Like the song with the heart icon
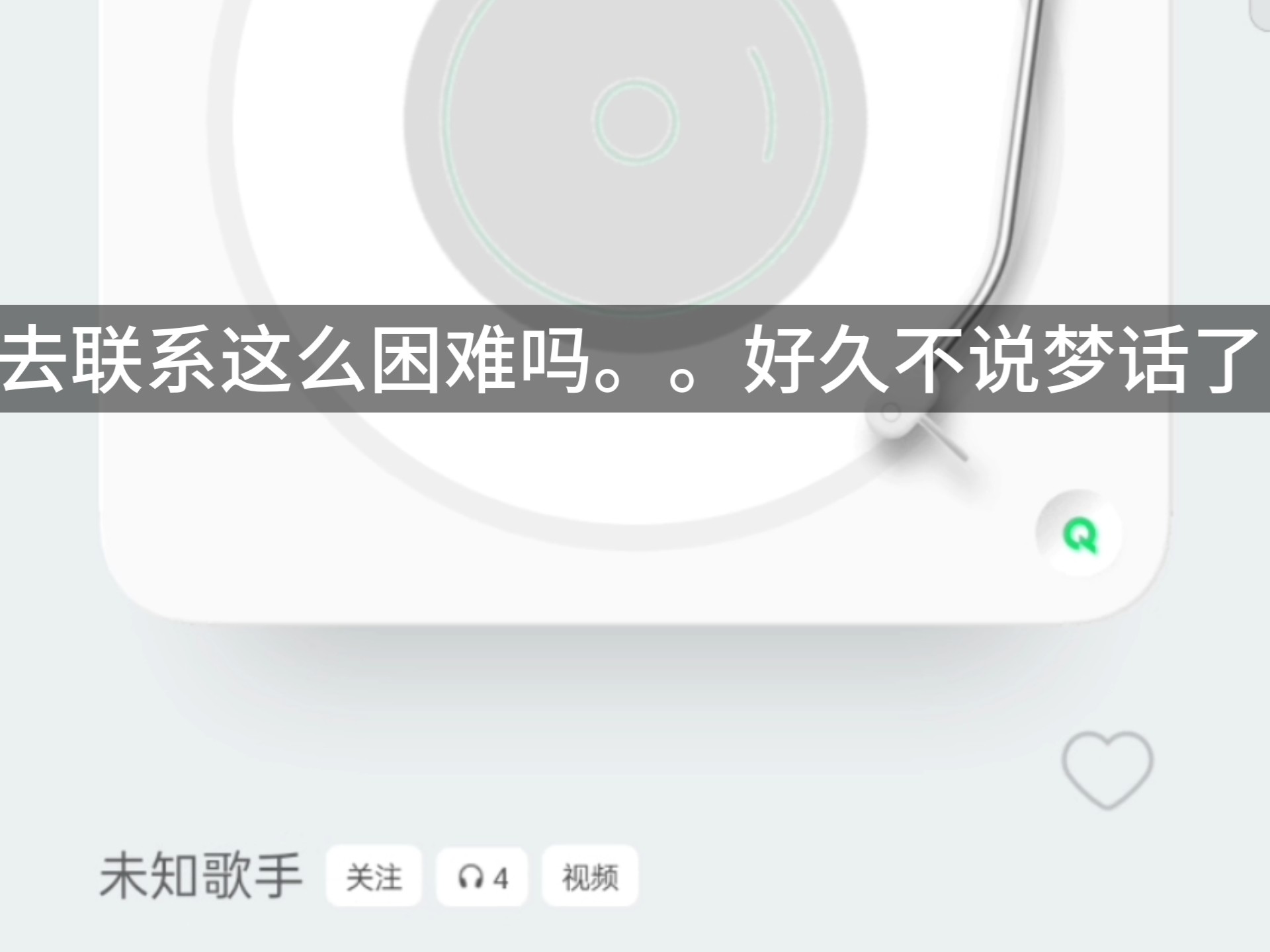 [1107, 770]
